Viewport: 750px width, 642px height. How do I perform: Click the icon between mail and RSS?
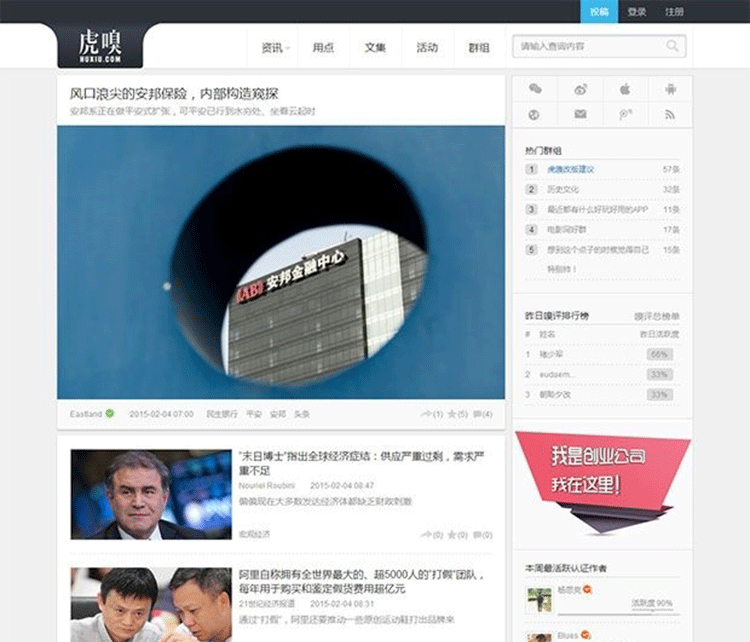tap(625, 114)
